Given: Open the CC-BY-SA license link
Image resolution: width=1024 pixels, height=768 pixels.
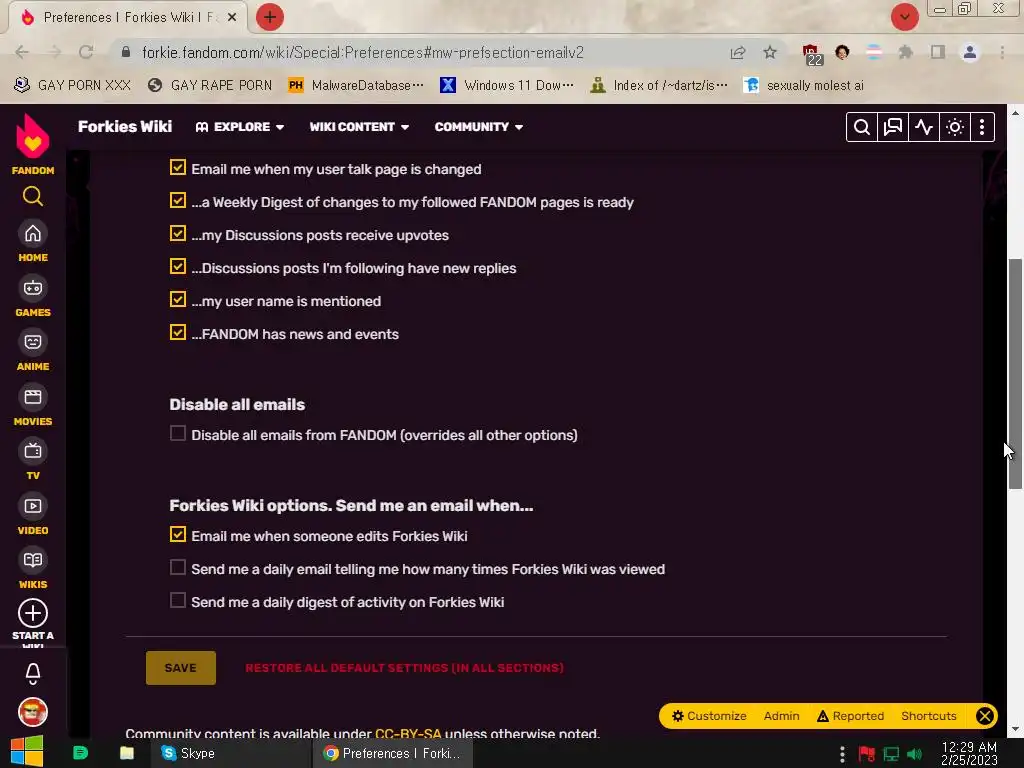Looking at the screenshot, I should [408, 734].
